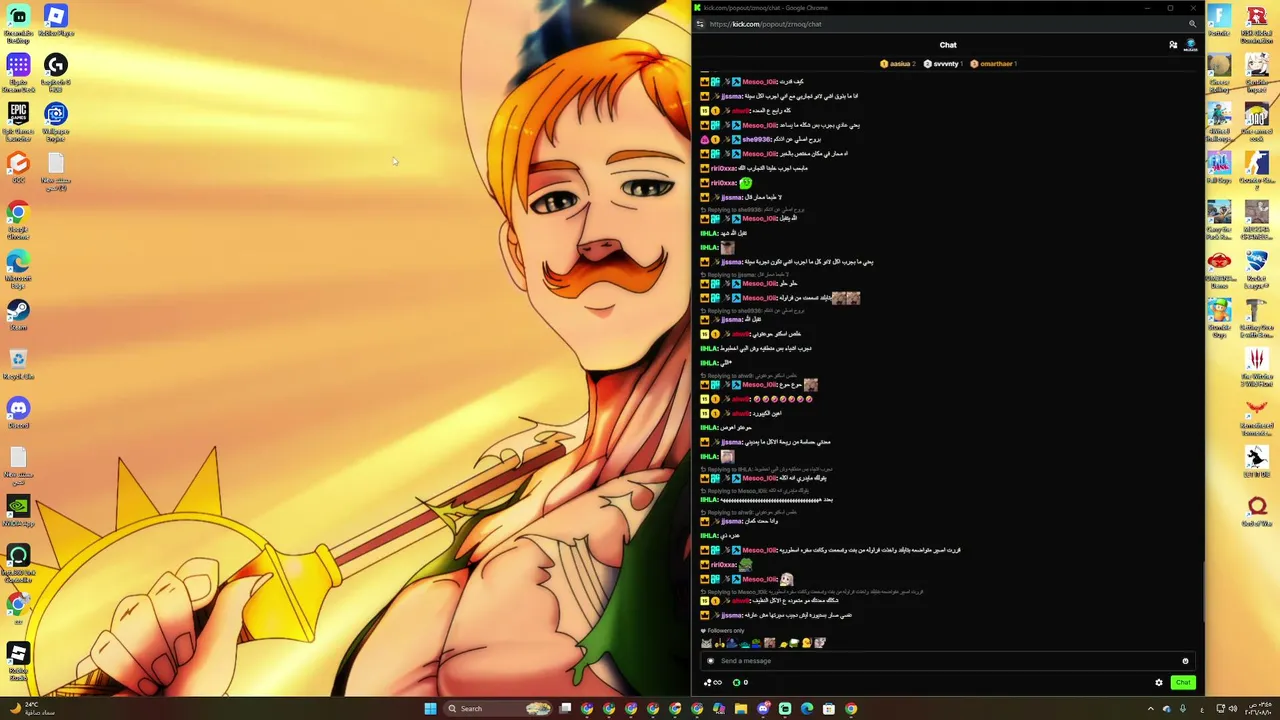Click the green Chat send button
The image size is (1280, 720).
[x=1183, y=683]
